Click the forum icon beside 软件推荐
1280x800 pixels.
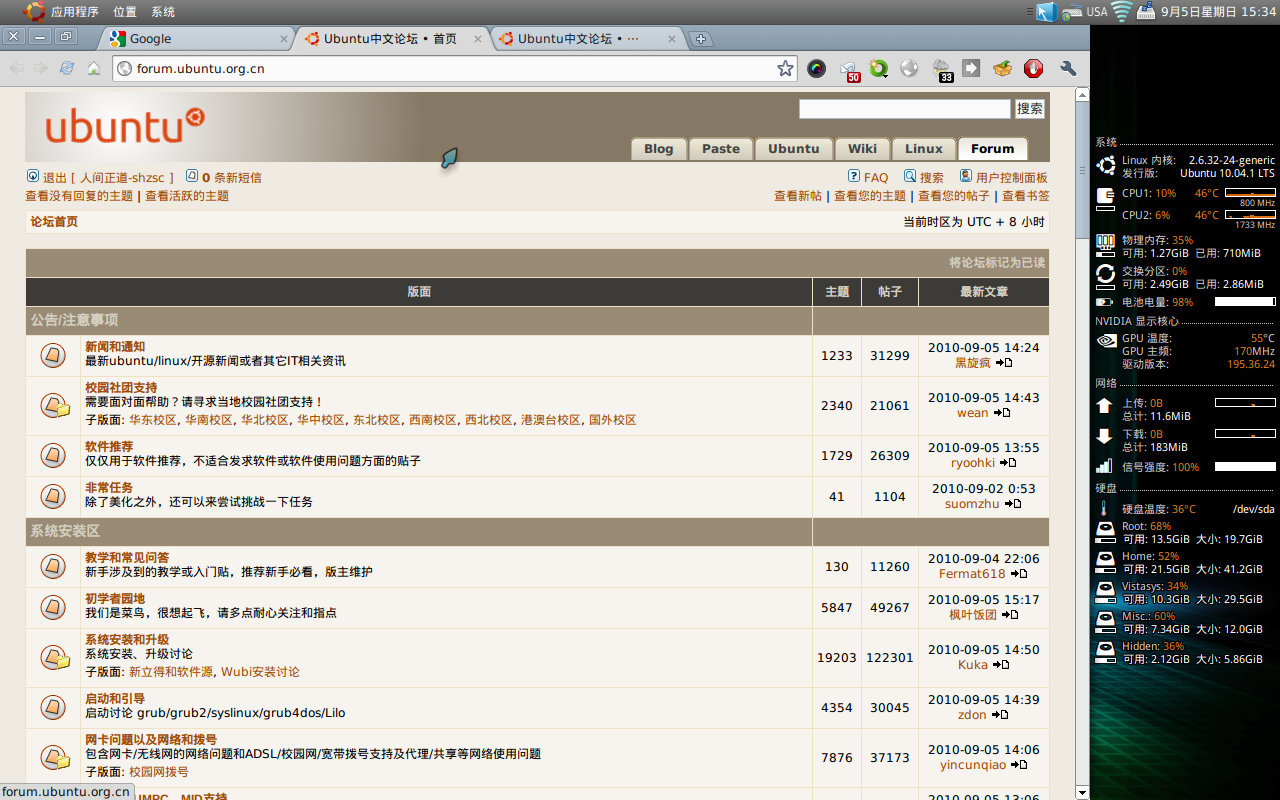(x=53, y=455)
